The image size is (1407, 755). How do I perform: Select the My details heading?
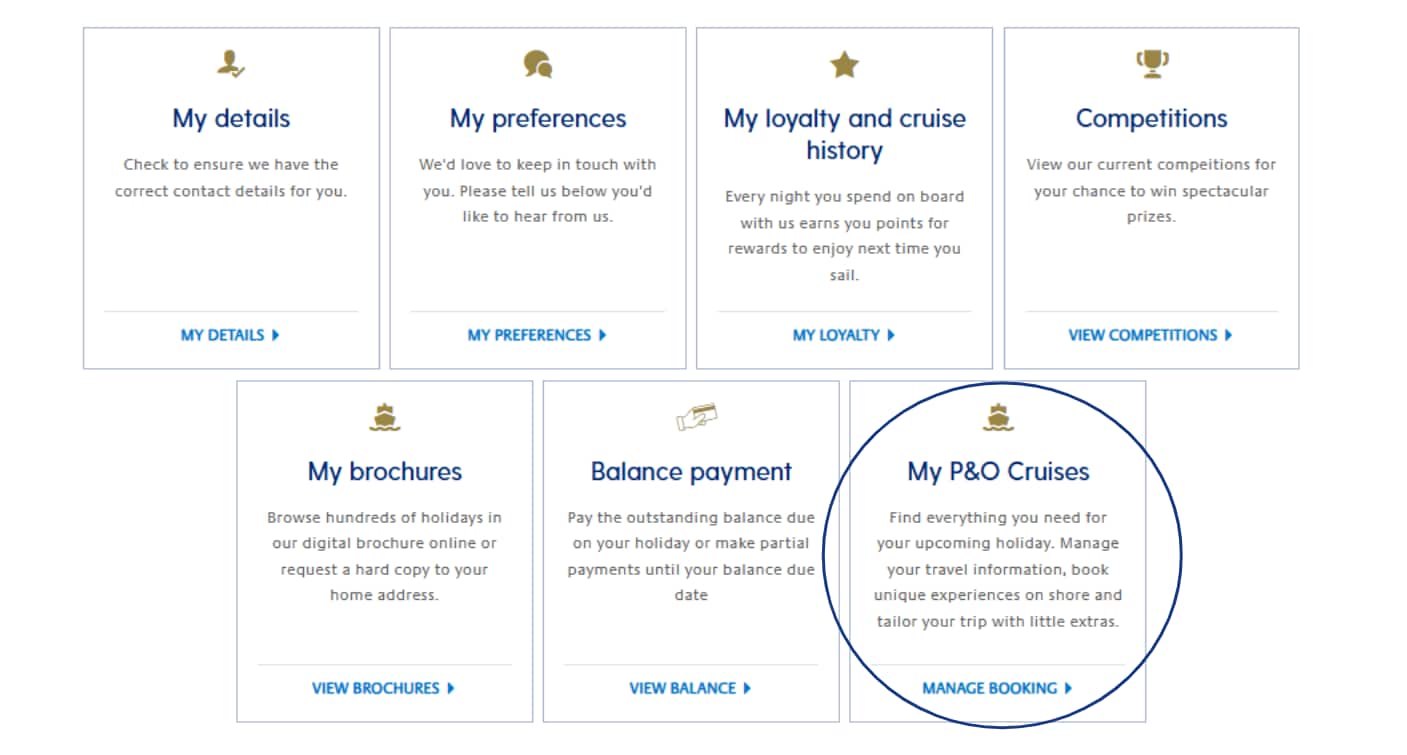point(231,118)
